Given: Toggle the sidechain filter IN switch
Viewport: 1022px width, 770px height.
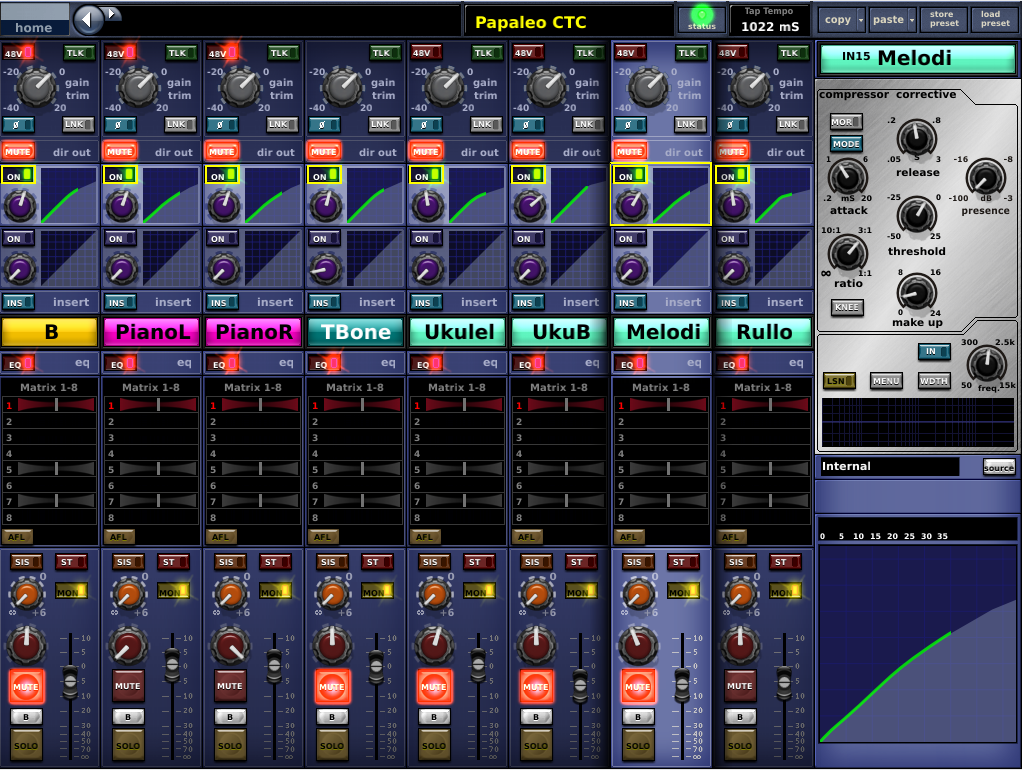Looking at the screenshot, I should 933,351.
